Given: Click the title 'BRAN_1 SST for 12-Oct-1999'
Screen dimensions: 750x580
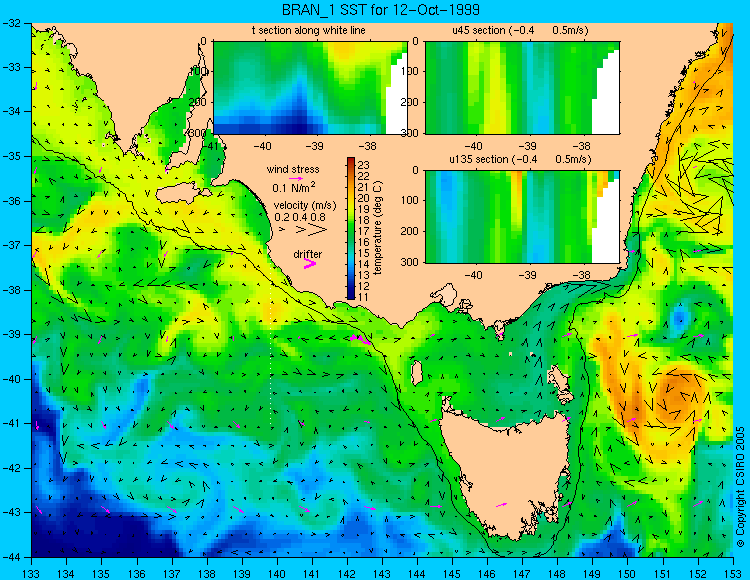Looking at the screenshot, I should pyautogui.click(x=381, y=10).
